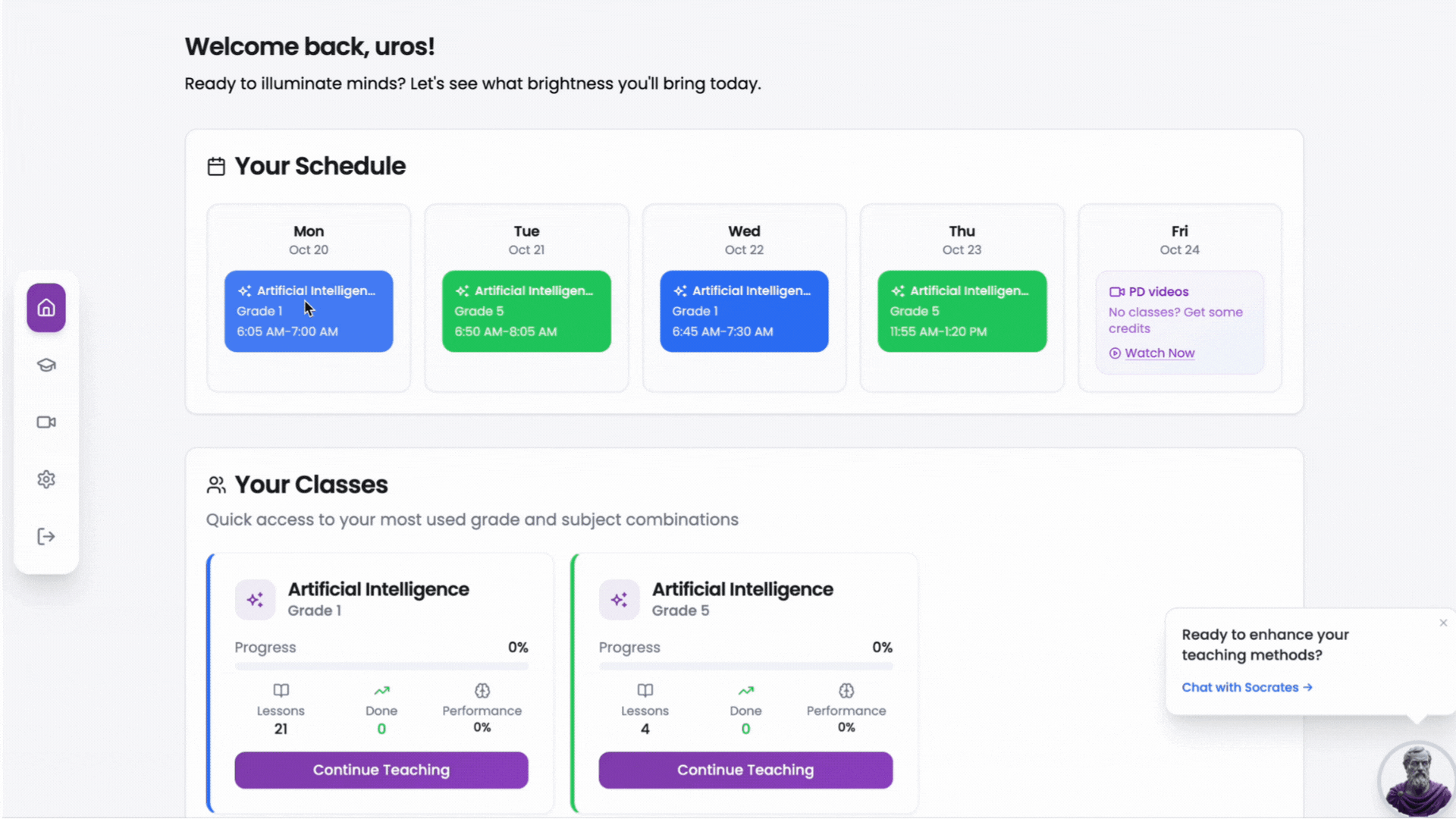Click the Watch Now PD videos link
Image resolution: width=1456 pixels, height=819 pixels.
click(x=1159, y=353)
